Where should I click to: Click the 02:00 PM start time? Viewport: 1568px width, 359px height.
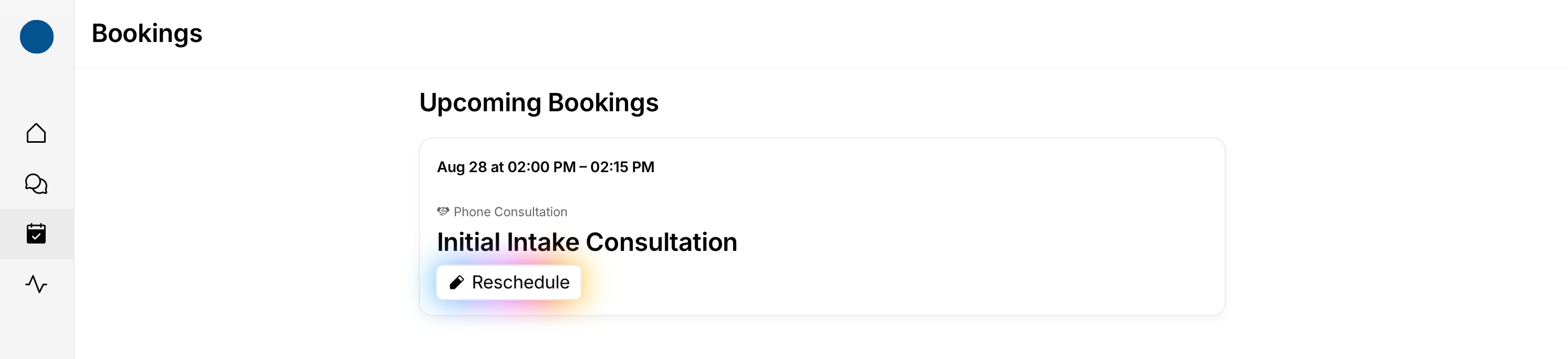541,167
